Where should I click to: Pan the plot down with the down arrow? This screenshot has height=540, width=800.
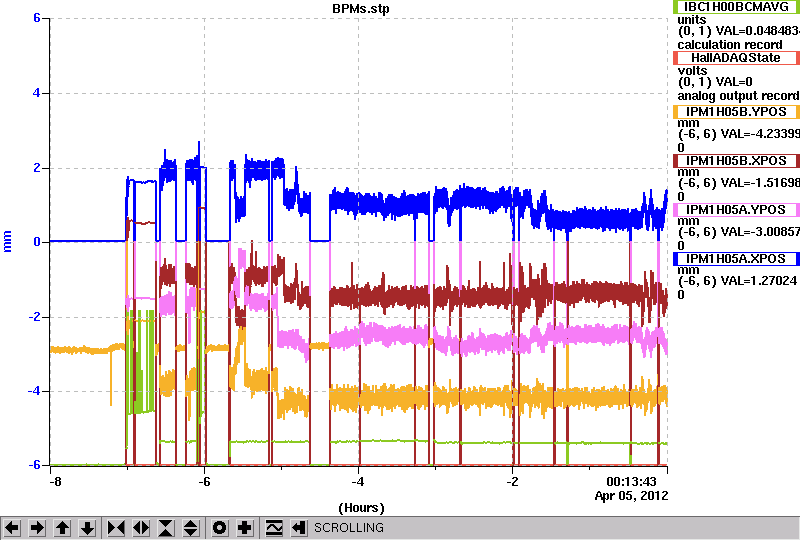pyautogui.click(x=87, y=528)
